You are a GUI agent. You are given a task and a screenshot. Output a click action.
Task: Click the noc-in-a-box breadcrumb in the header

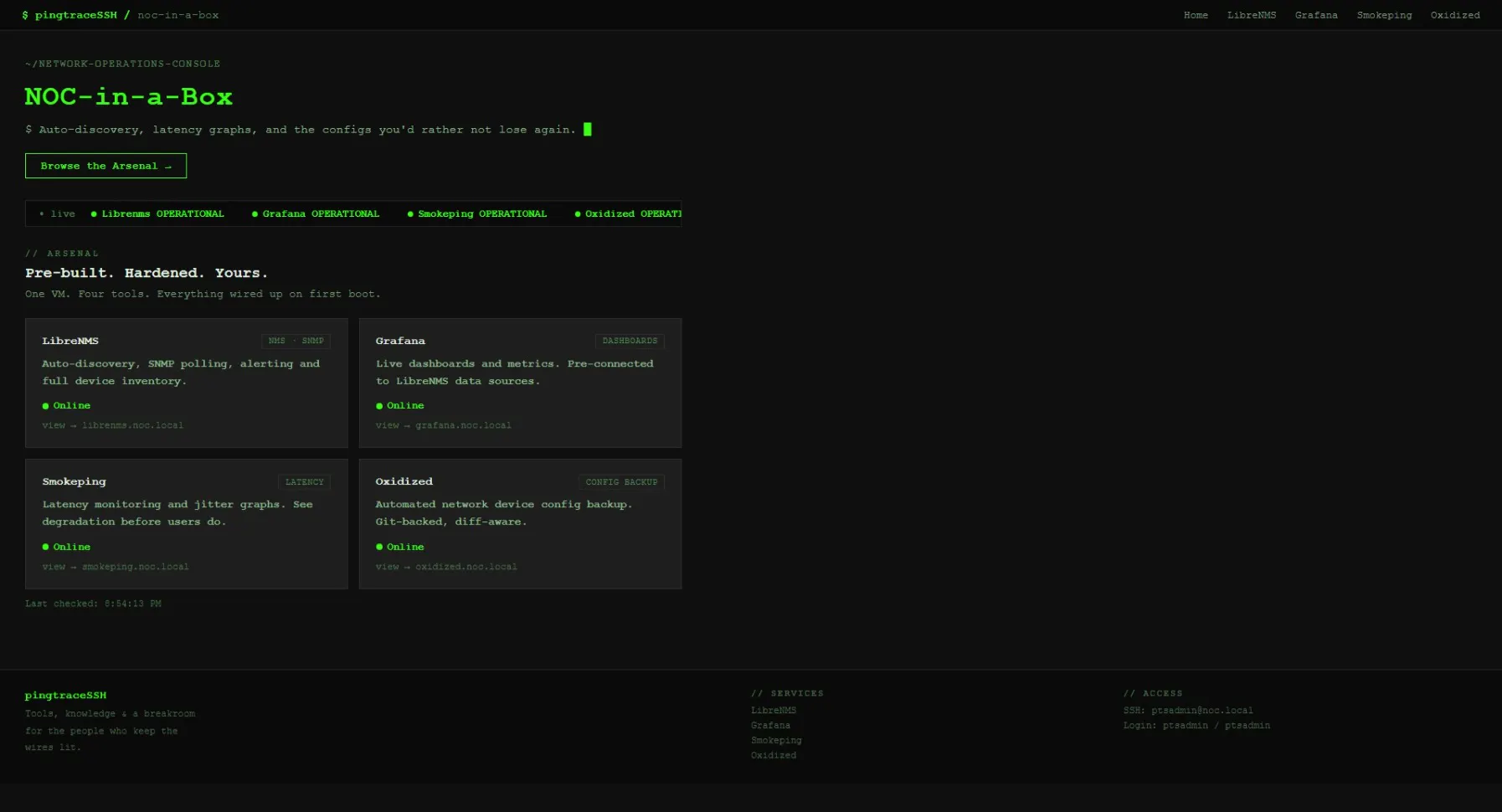pyautogui.click(x=178, y=15)
